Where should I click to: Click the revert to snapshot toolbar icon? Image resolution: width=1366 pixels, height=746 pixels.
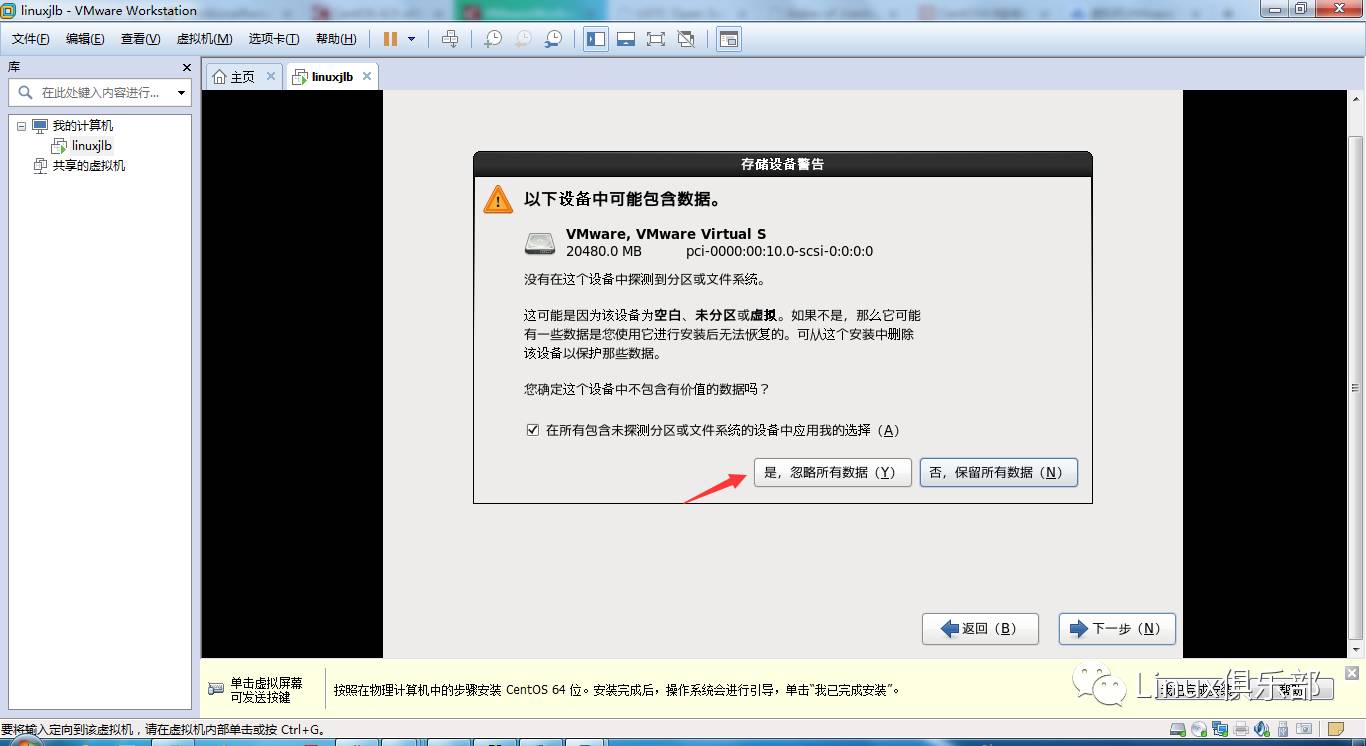[x=523, y=39]
